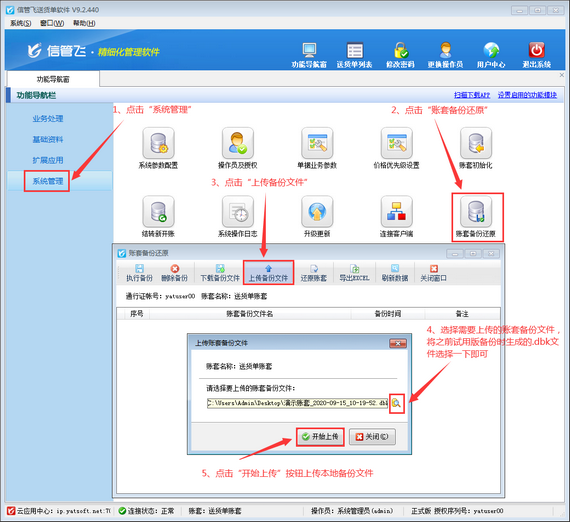Open 送货单列表 in top toolbar
The image size is (570, 522).
(x=354, y=55)
